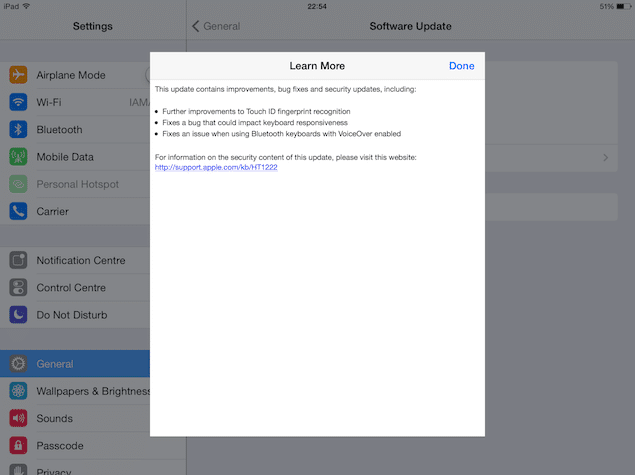This screenshot has height=475, width=635.
Task: Tap the Passcode lock icon
Action: coord(18,445)
